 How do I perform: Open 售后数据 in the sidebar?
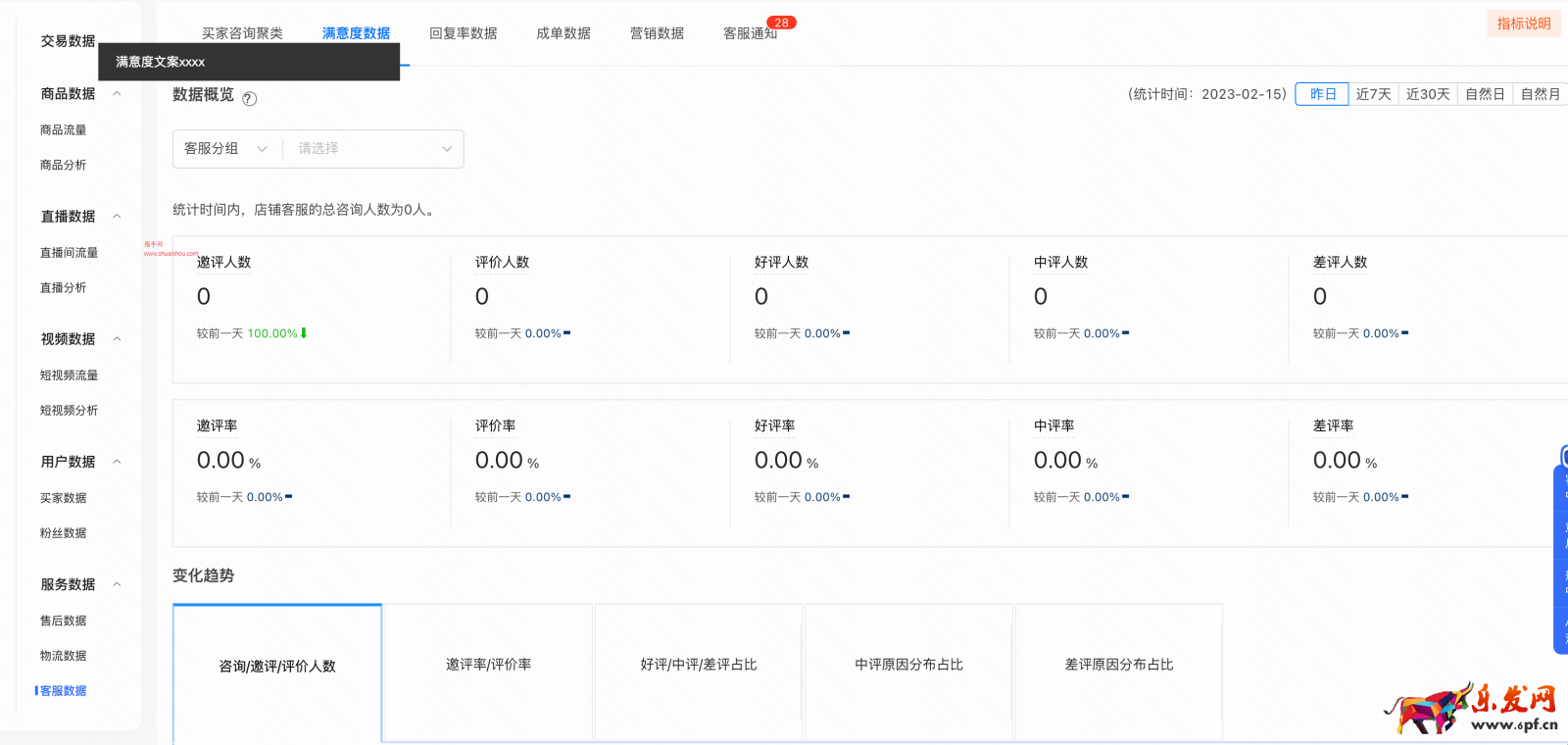pyautogui.click(x=63, y=621)
